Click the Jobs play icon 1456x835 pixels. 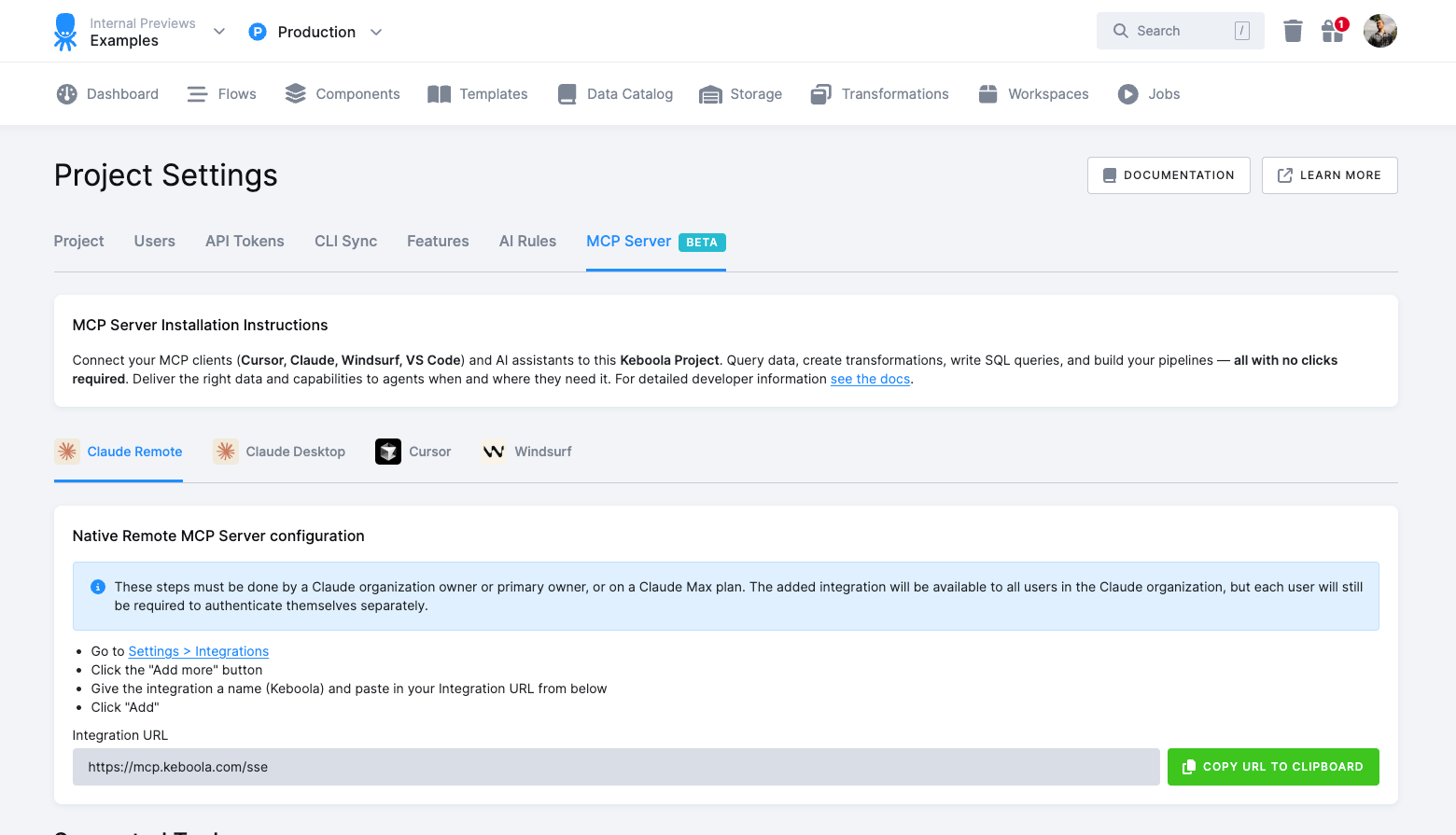point(1128,94)
